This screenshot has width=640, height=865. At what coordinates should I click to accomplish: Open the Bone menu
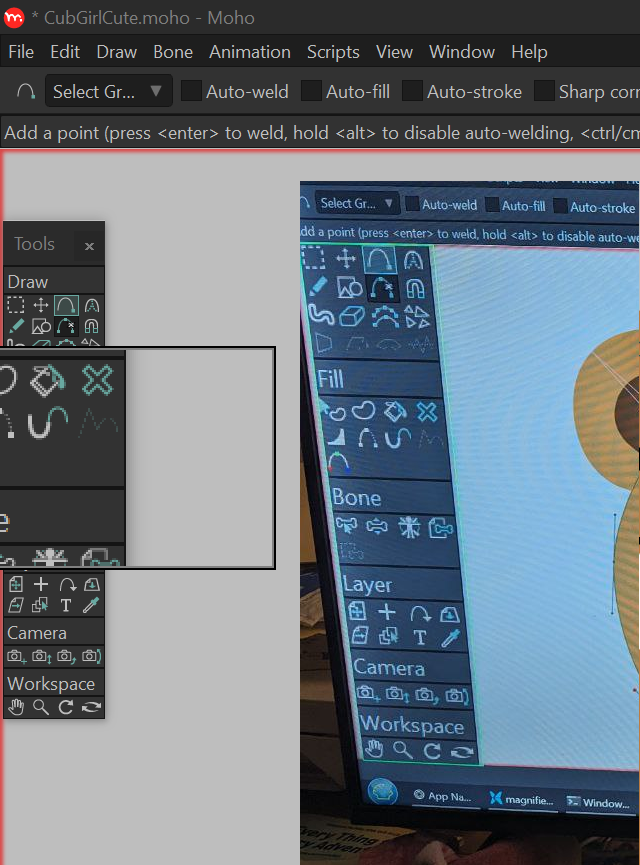[173, 52]
